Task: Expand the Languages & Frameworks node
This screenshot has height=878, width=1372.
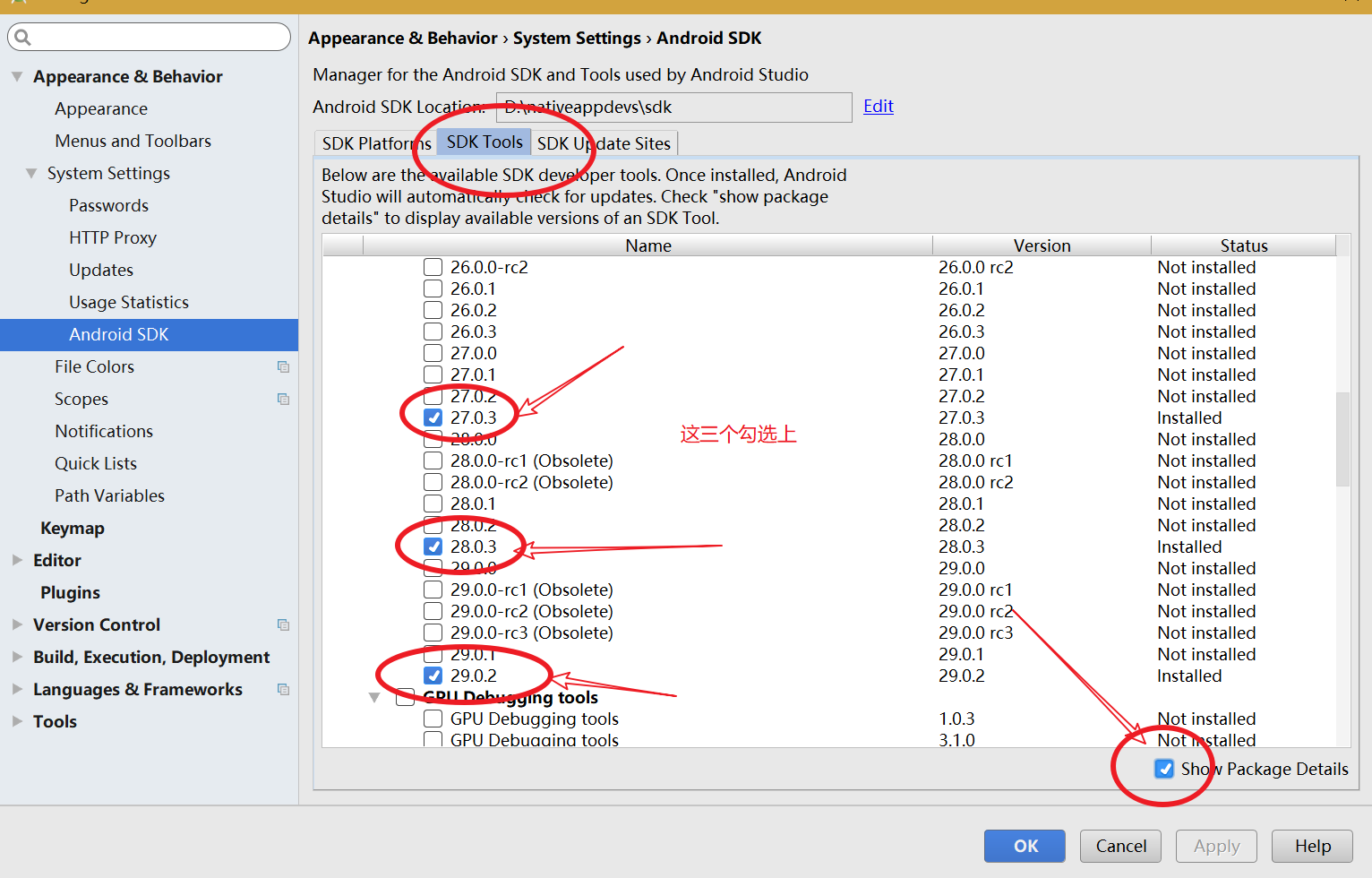Action: (x=17, y=689)
